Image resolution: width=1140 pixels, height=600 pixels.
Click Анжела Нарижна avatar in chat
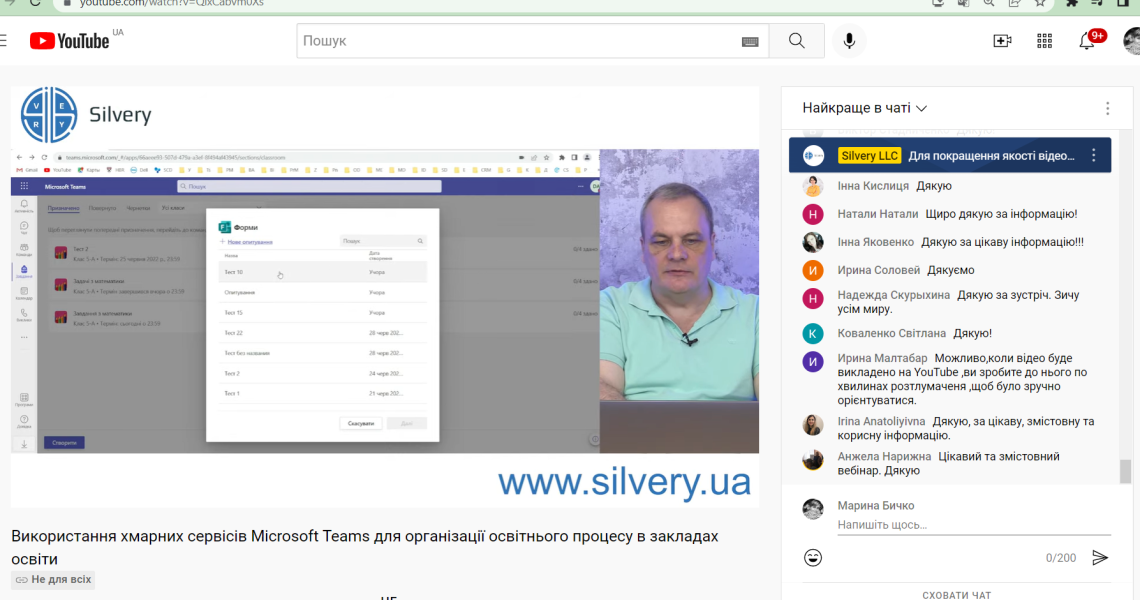click(x=813, y=460)
